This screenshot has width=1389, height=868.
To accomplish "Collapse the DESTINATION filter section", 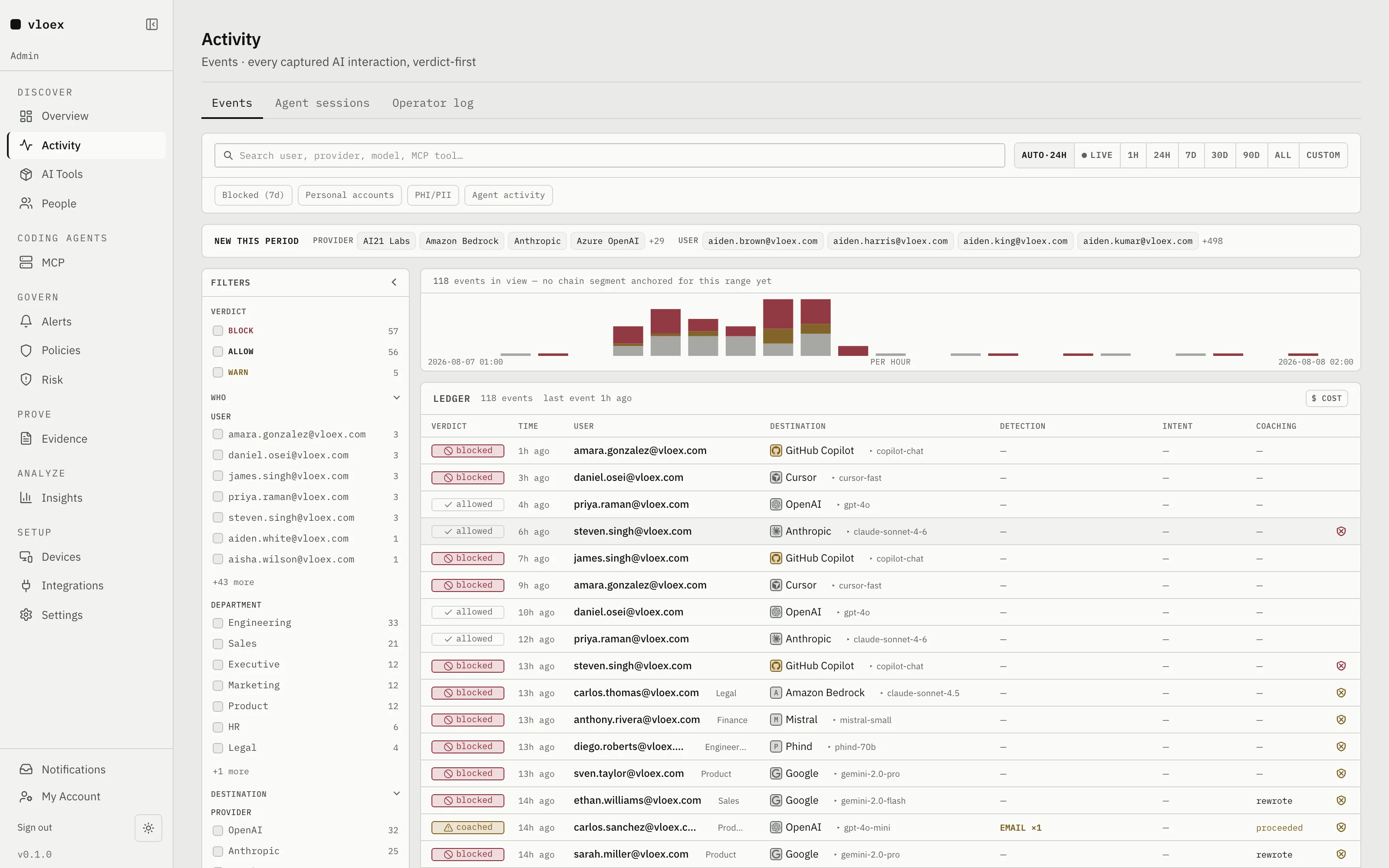I will (x=396, y=793).
